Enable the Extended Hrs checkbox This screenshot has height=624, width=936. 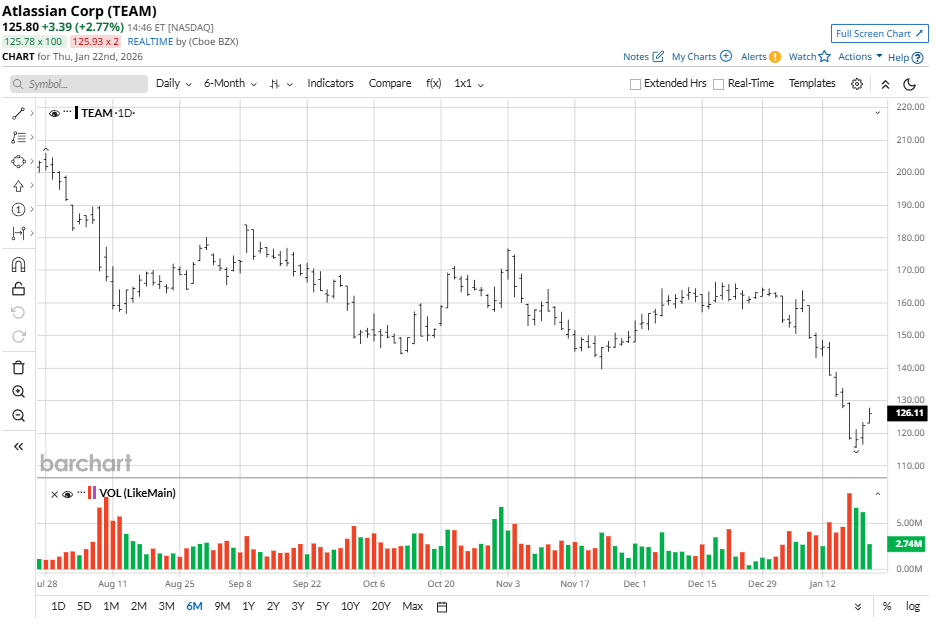point(635,84)
